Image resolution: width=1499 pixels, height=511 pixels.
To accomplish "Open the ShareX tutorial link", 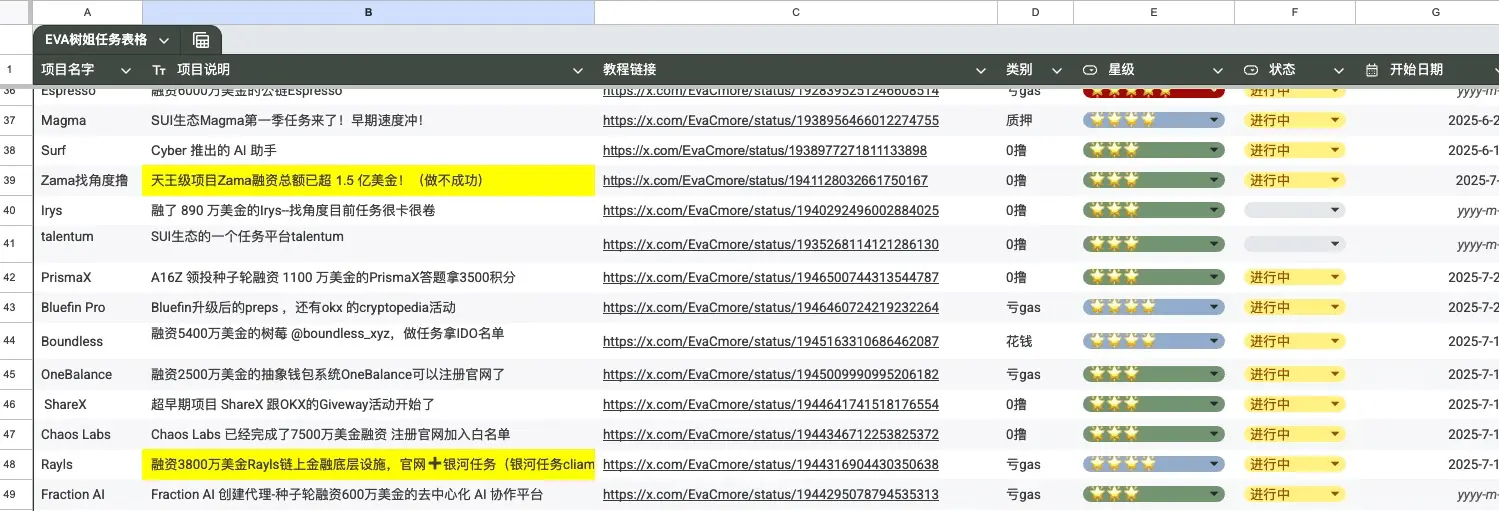I will pyautogui.click(x=771, y=404).
